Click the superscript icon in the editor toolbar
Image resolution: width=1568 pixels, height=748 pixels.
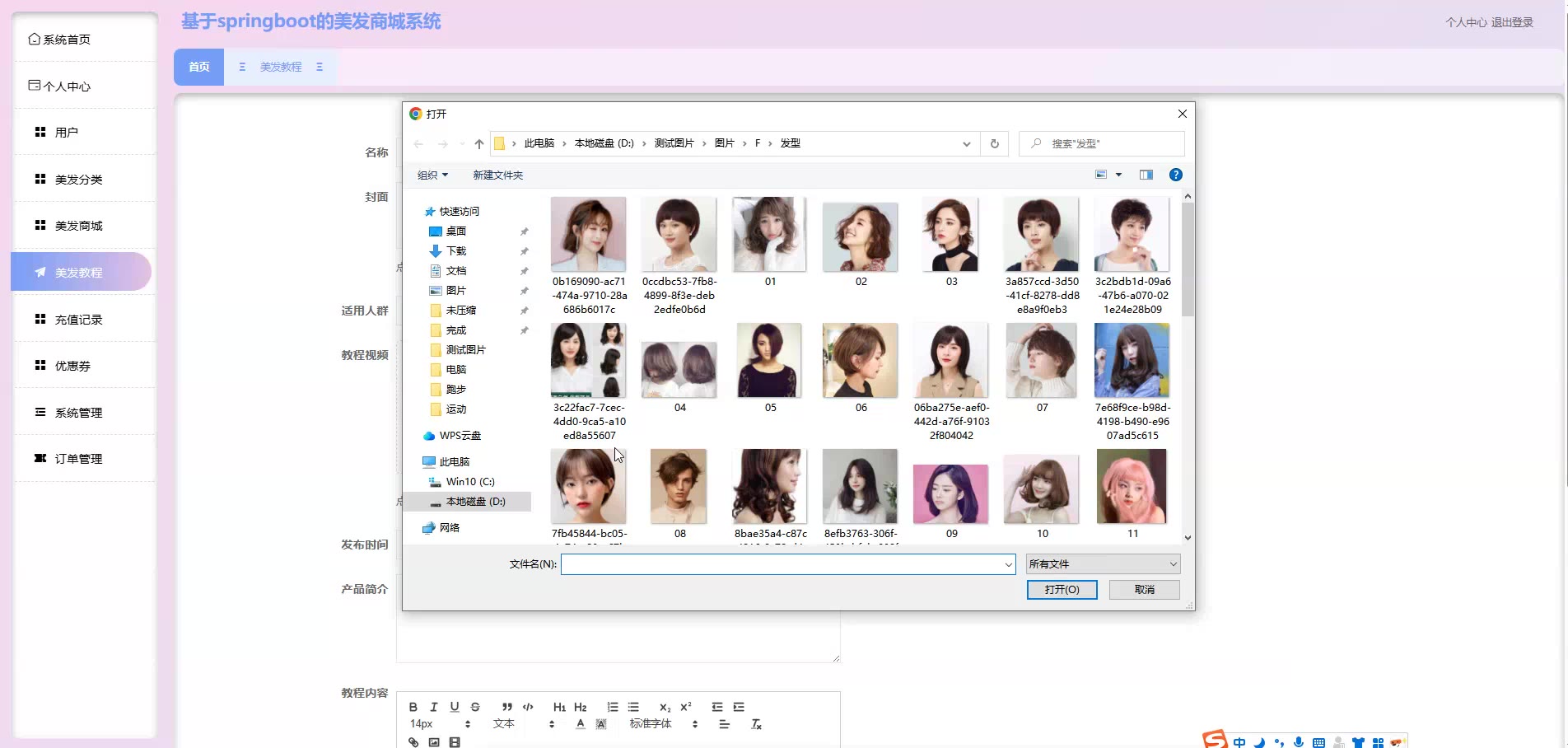click(686, 707)
